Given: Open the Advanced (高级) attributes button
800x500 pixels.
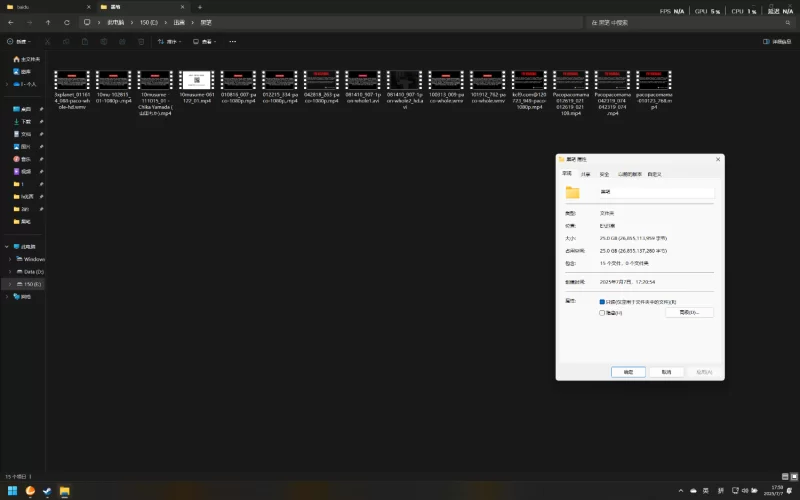Looking at the screenshot, I should pyautogui.click(x=689, y=312).
